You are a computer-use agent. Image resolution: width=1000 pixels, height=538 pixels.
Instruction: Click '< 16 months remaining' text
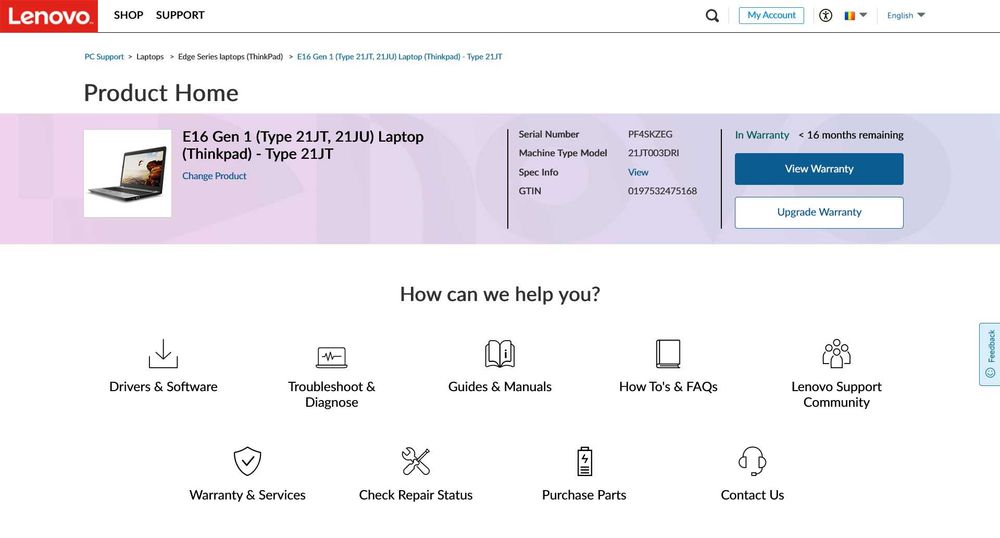(x=851, y=135)
